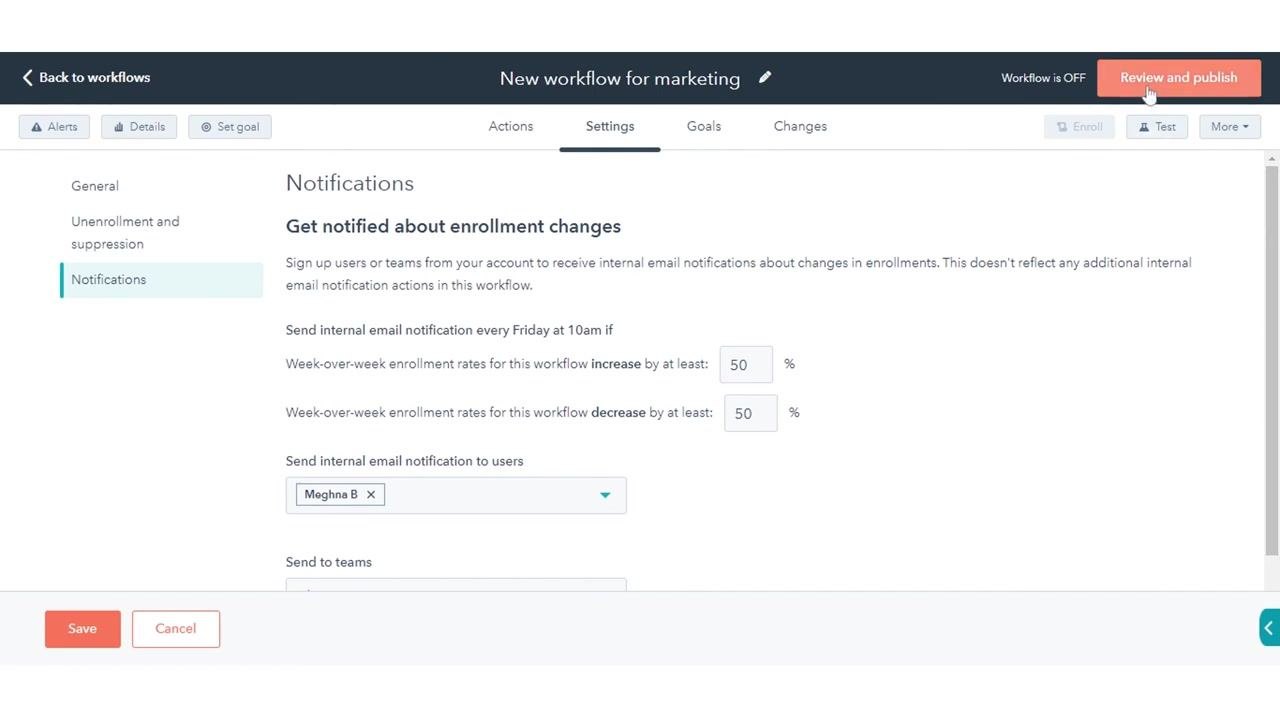Viewport: 1280px width, 720px height.
Task: Select the Settings tab
Action: pyautogui.click(x=610, y=126)
